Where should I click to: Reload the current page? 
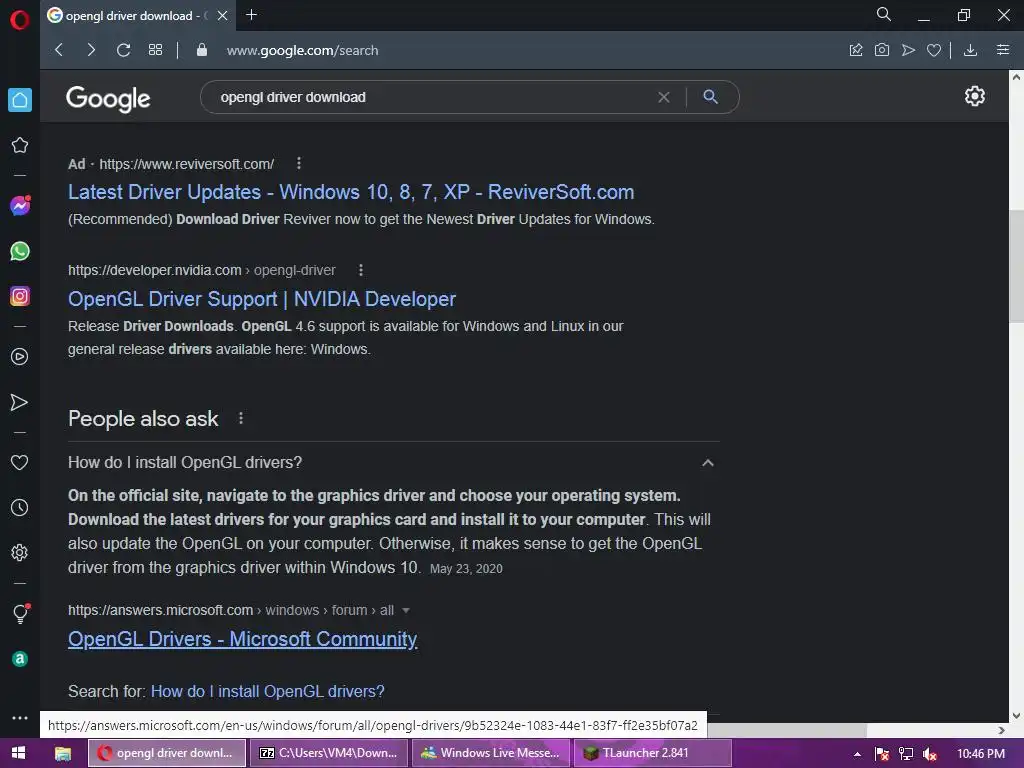[123, 50]
